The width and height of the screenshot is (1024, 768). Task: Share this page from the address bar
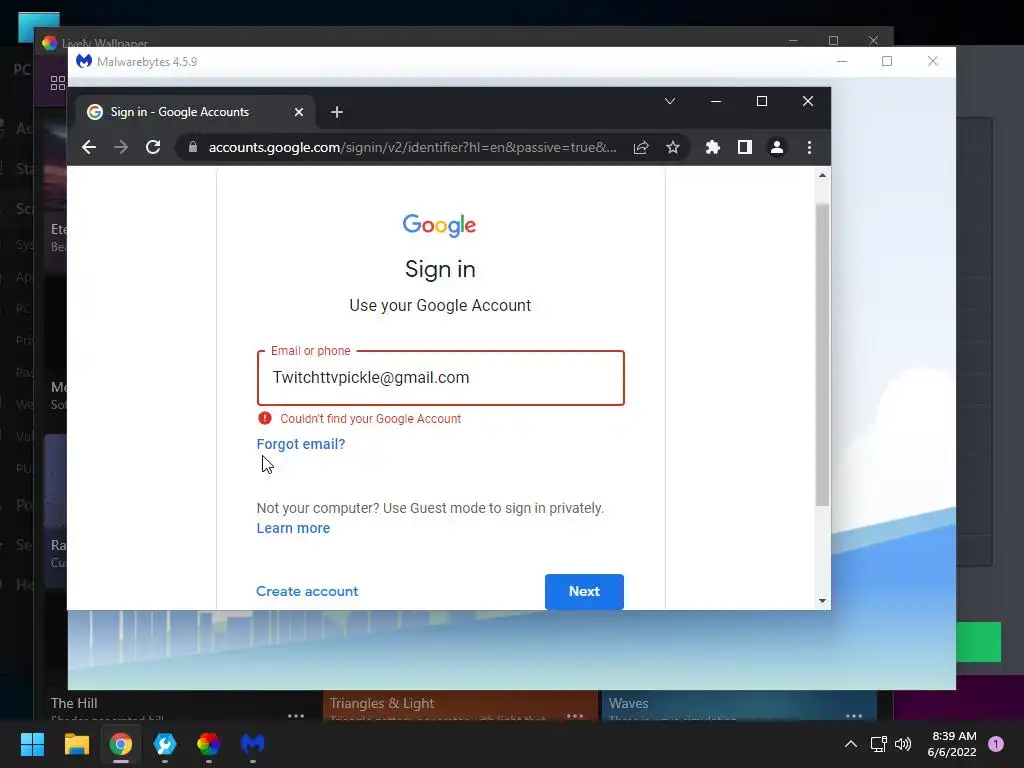pos(641,148)
